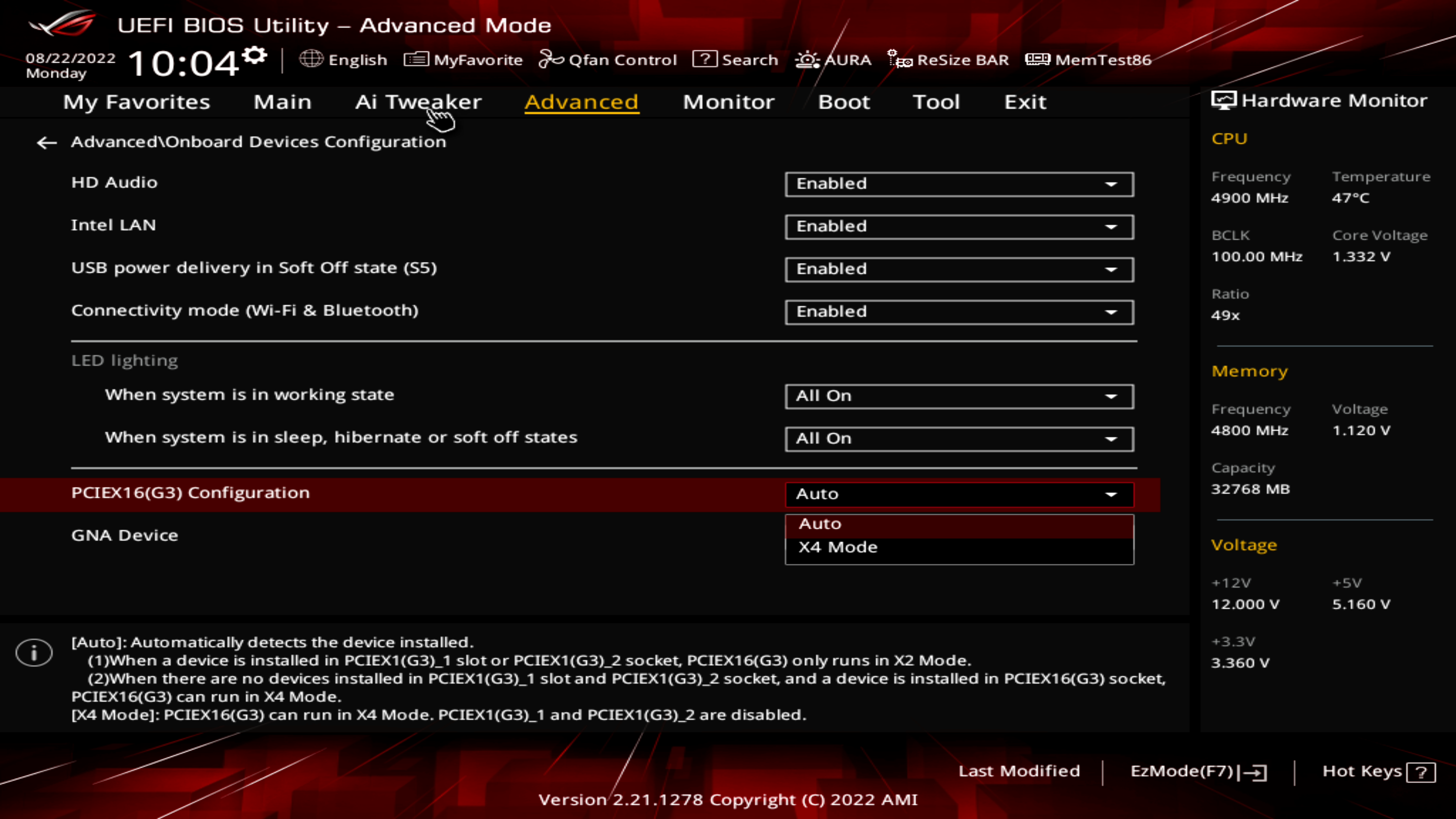Click the settings gear next to the clock
The width and height of the screenshot is (1456, 819).
click(x=254, y=55)
